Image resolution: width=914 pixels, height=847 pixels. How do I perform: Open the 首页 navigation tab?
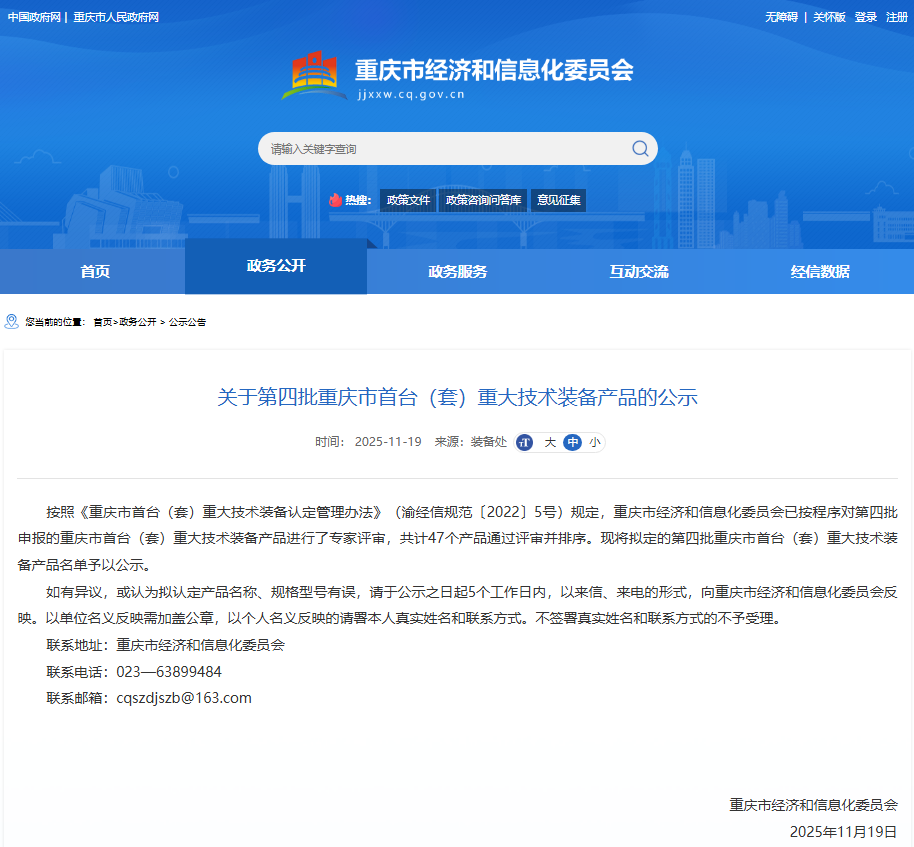(x=95, y=271)
